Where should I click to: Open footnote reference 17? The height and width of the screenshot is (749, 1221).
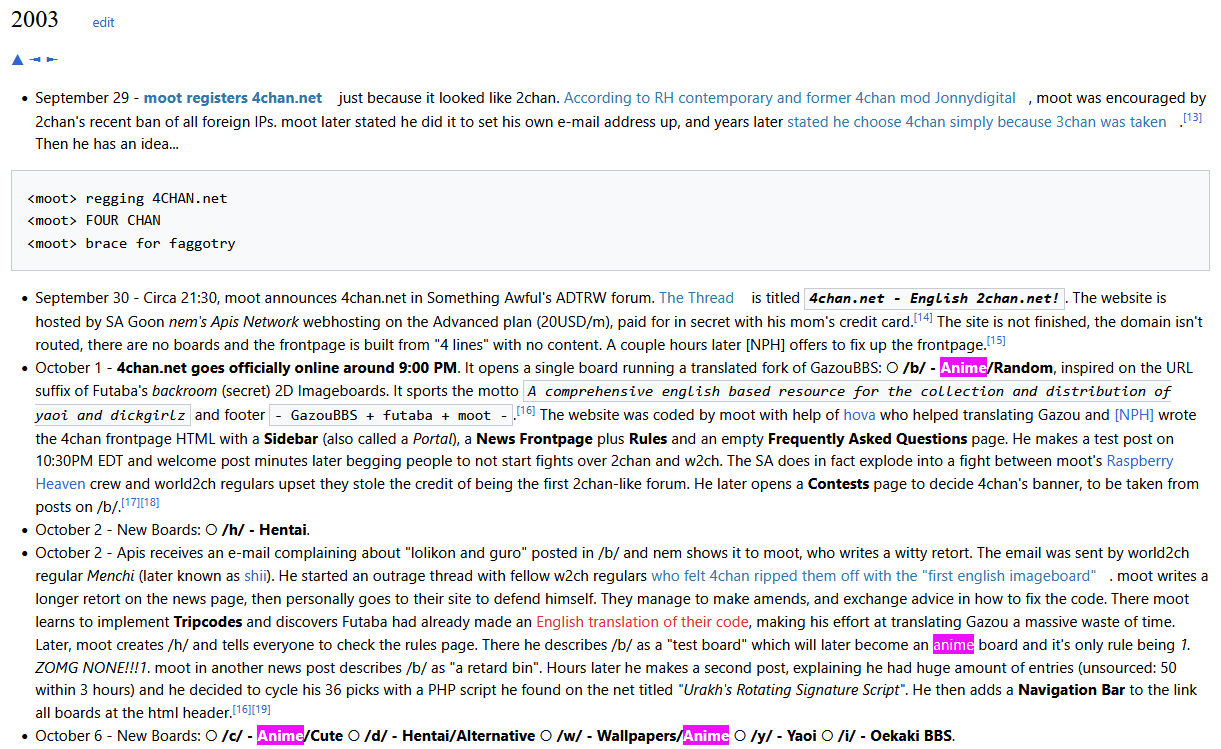point(130,501)
